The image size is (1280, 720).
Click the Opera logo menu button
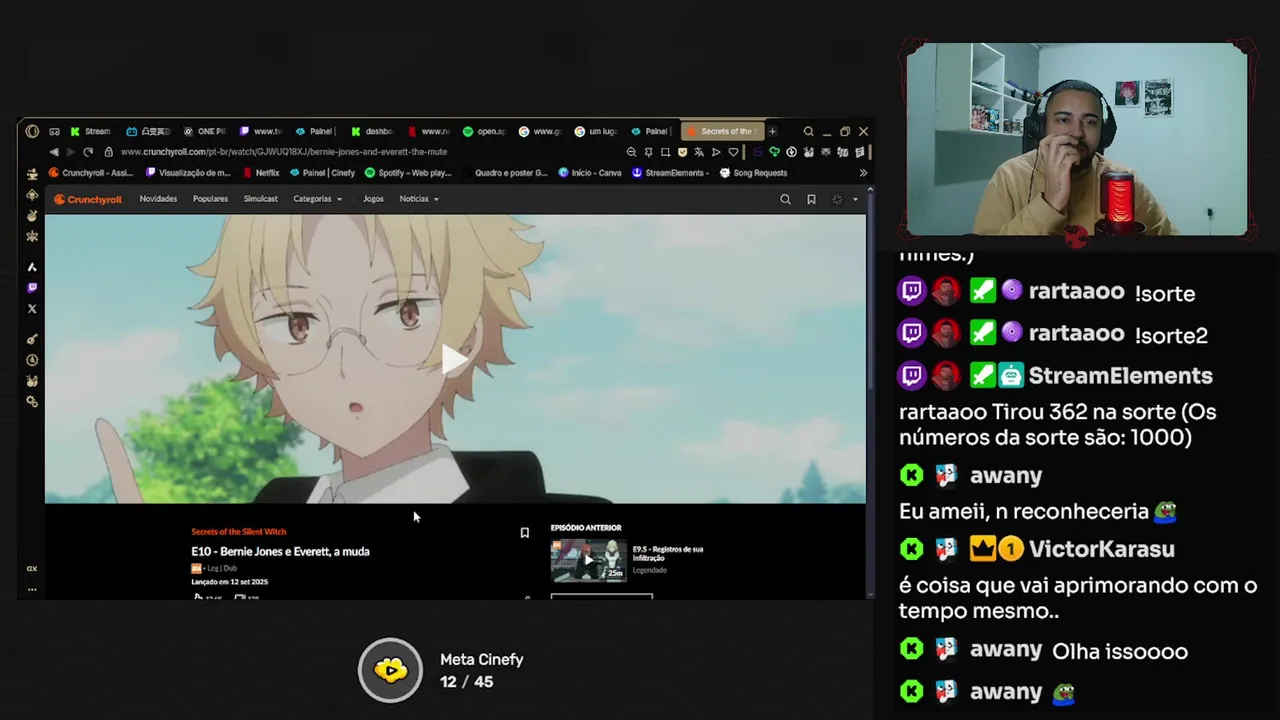32,131
